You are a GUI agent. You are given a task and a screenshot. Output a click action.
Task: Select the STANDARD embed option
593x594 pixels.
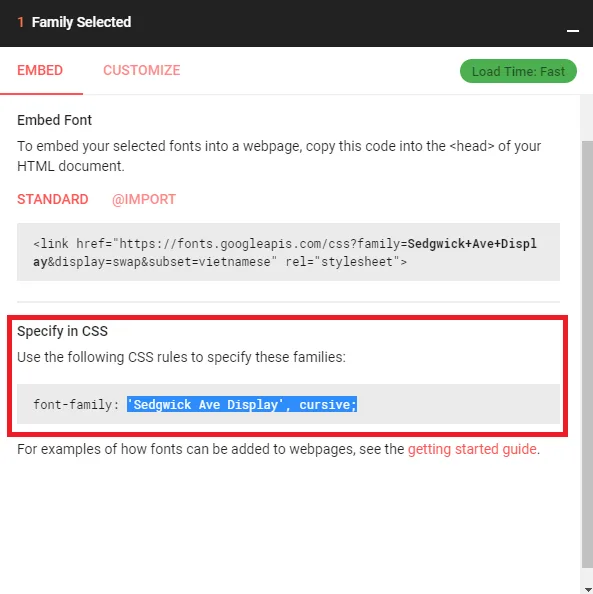coord(53,199)
